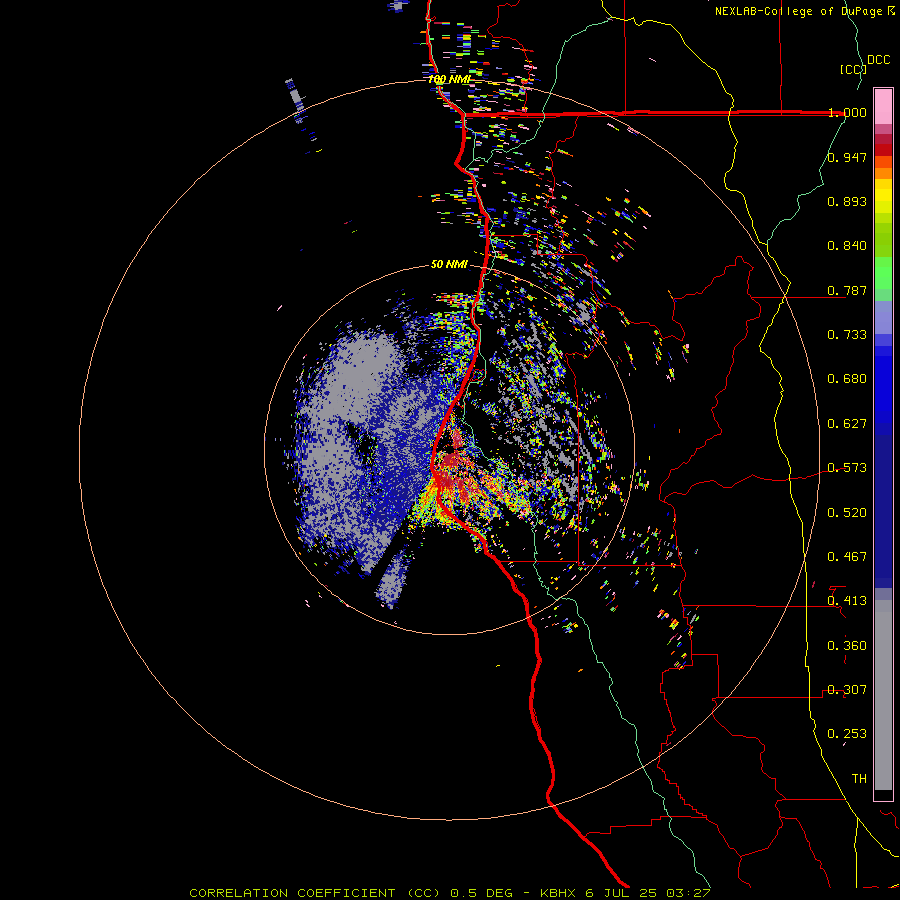900x900 pixels.
Task: Pick the orange swatch in the color bar
Action: tap(883, 173)
